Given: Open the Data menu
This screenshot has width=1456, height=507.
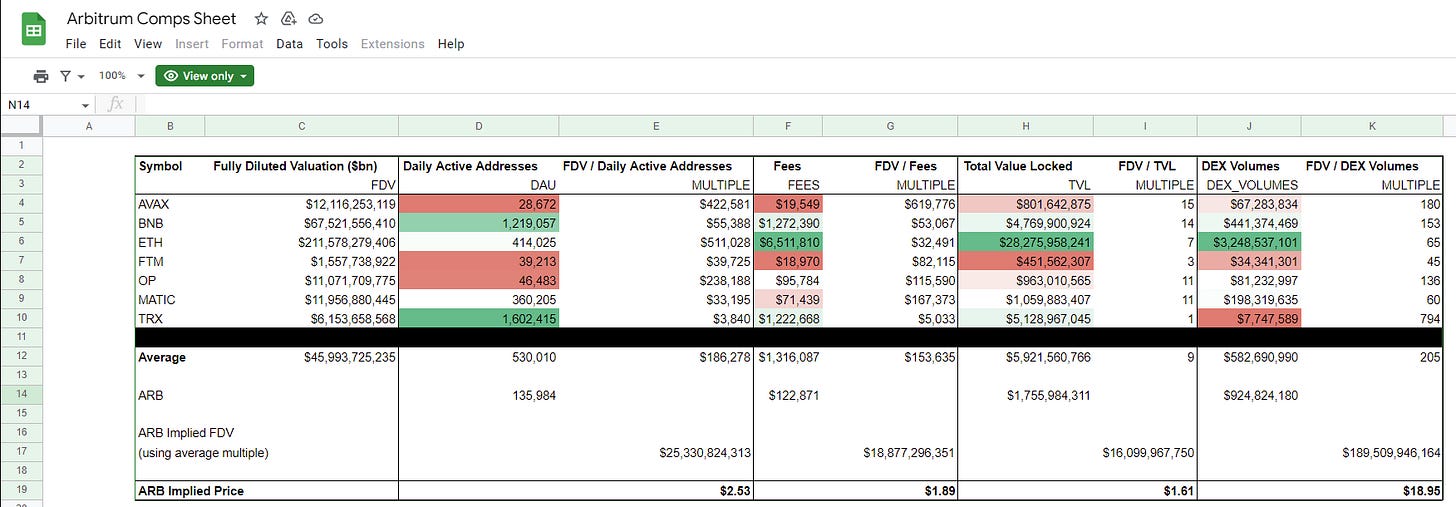Looking at the screenshot, I should pyautogui.click(x=289, y=44).
